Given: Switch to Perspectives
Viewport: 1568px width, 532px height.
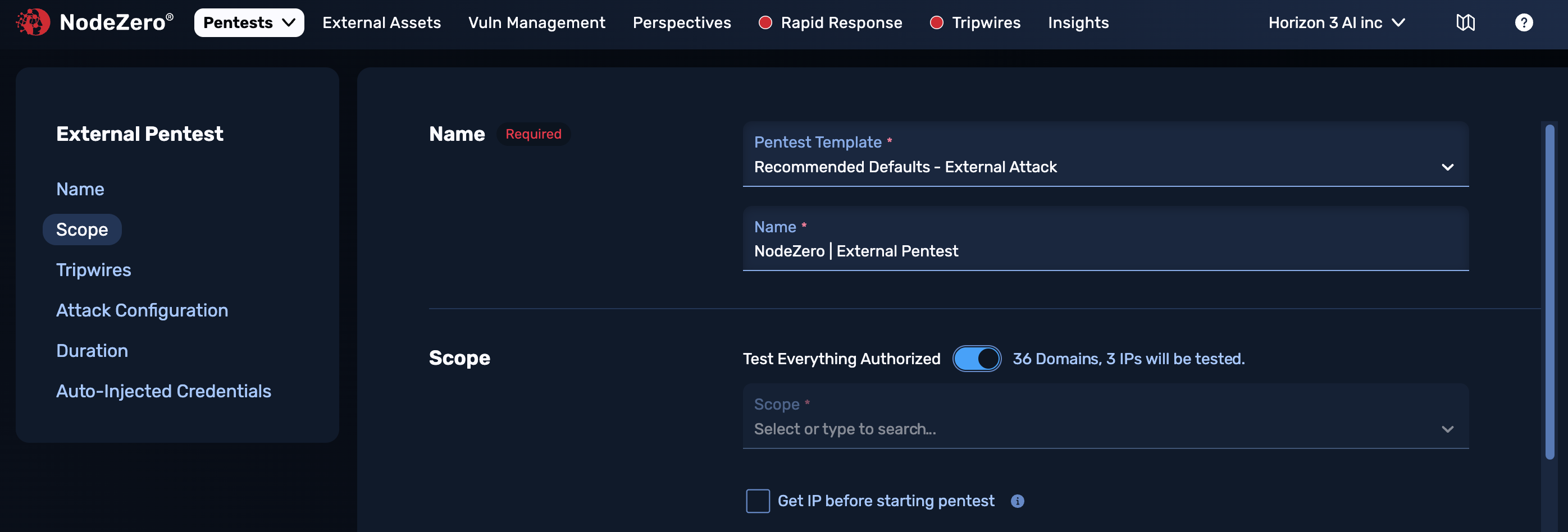Looking at the screenshot, I should [682, 22].
